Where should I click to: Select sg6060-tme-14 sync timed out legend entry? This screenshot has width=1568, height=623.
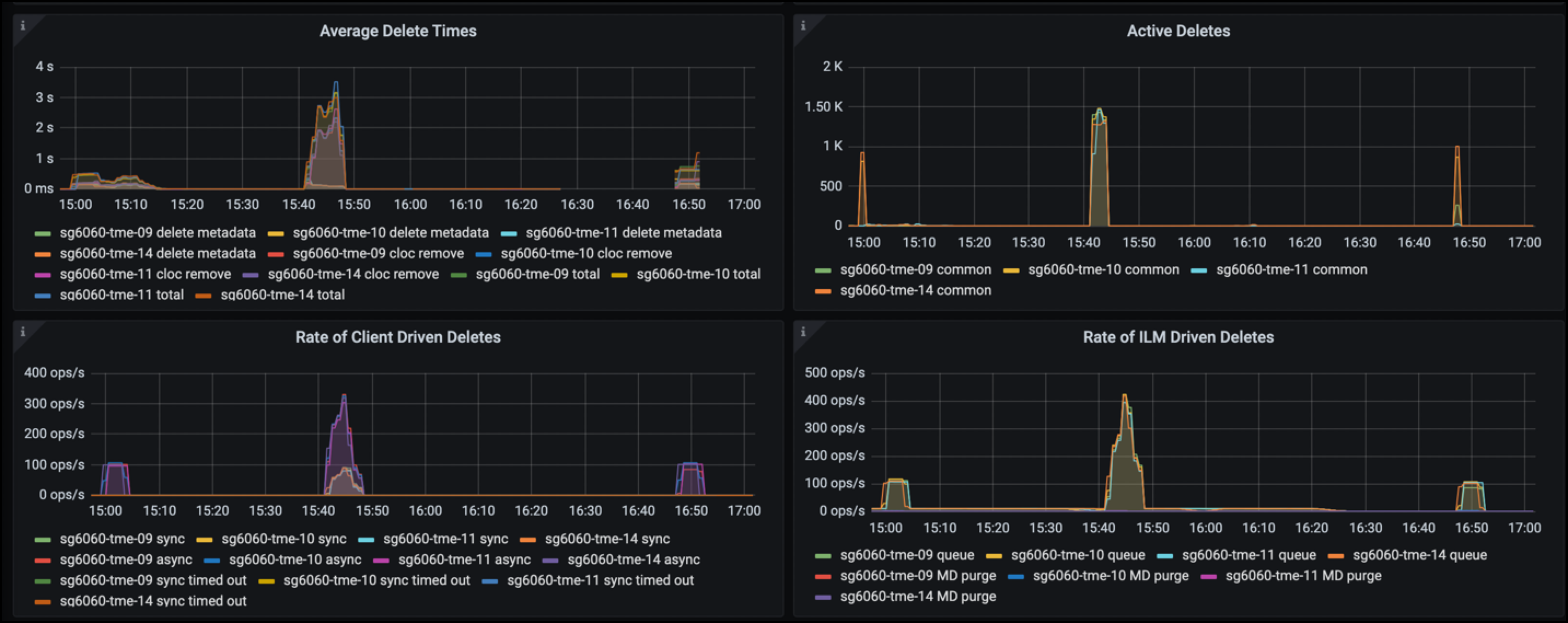tap(153, 600)
